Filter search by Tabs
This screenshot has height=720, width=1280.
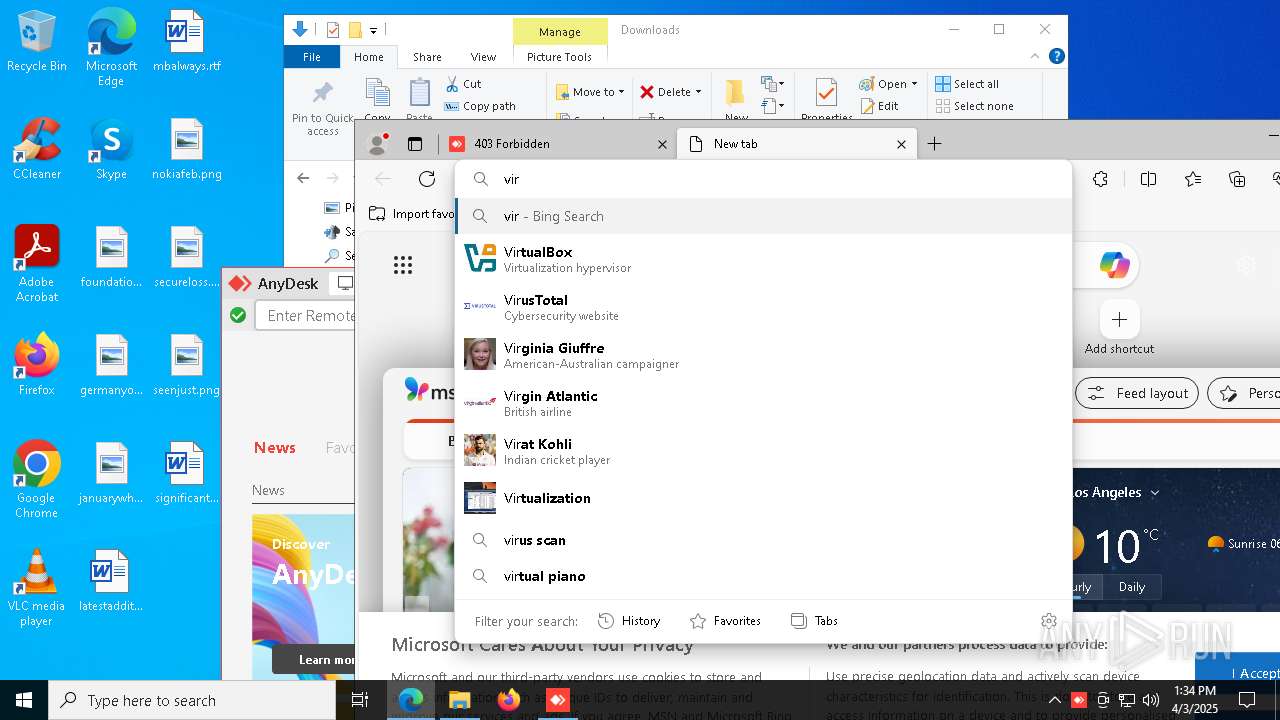[x=814, y=621]
